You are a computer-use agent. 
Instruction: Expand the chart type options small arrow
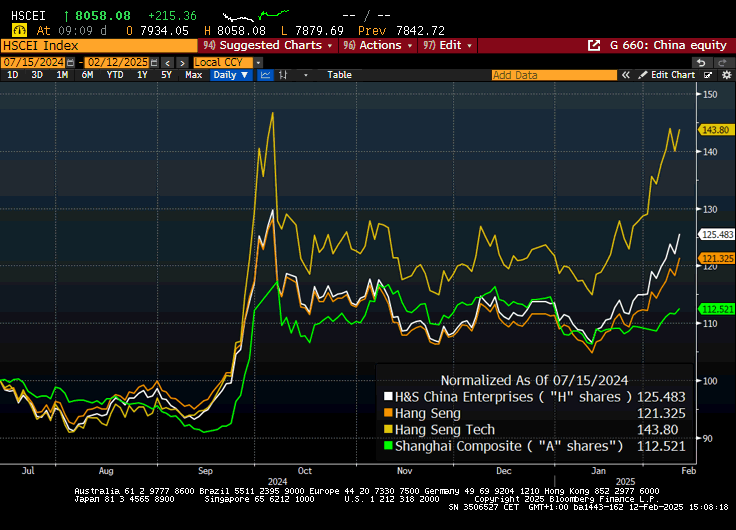(306, 75)
